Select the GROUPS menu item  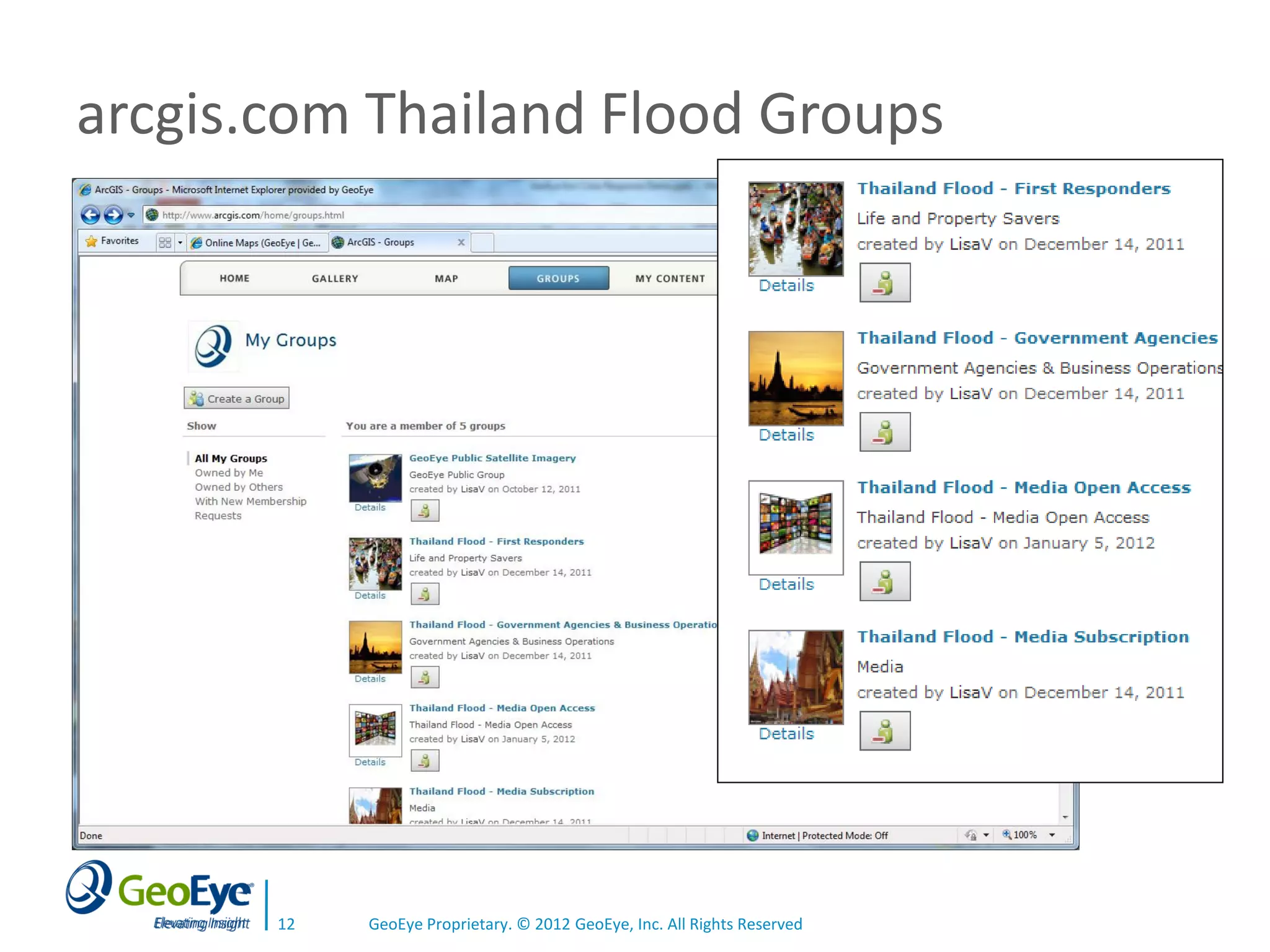click(559, 278)
